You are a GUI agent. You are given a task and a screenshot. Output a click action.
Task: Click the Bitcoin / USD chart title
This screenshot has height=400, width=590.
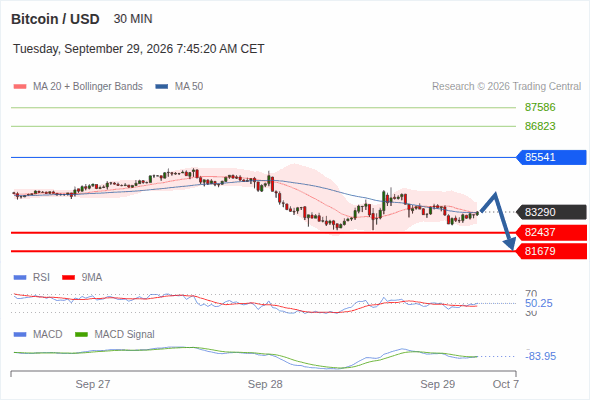(55, 19)
